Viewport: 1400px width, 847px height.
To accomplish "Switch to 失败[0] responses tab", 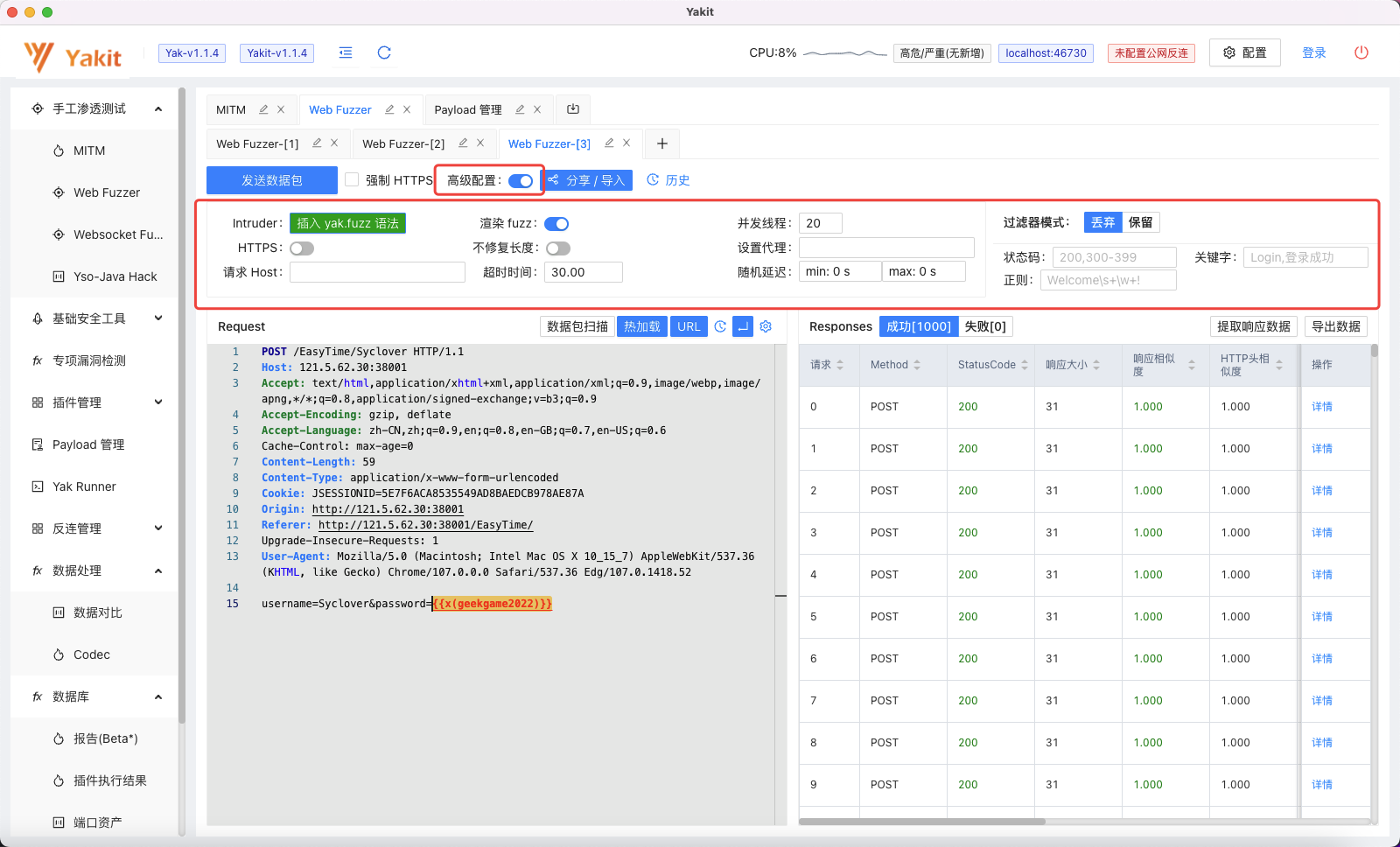I will (x=985, y=326).
